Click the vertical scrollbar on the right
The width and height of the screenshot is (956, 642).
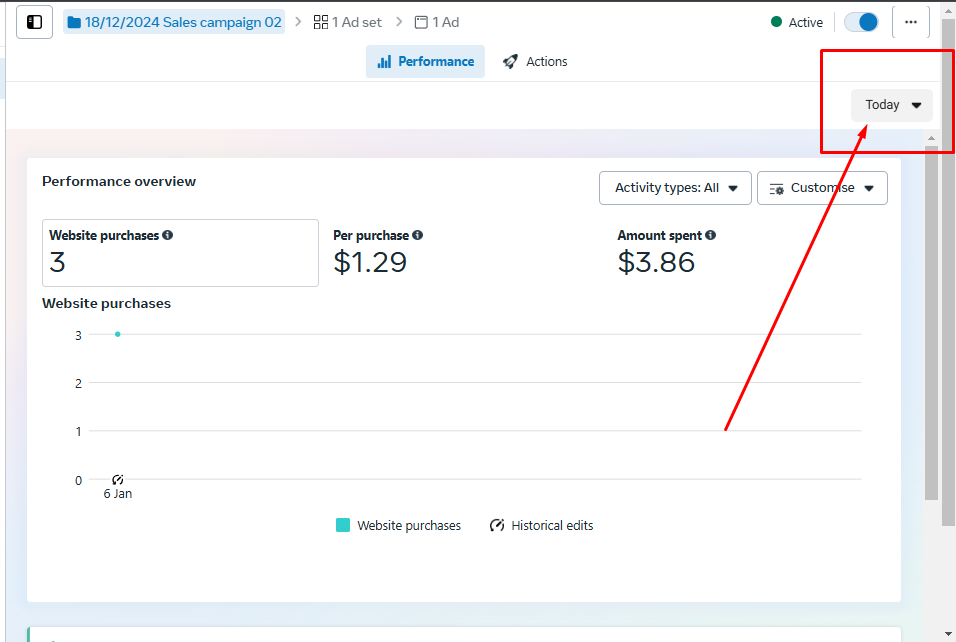pos(932,320)
